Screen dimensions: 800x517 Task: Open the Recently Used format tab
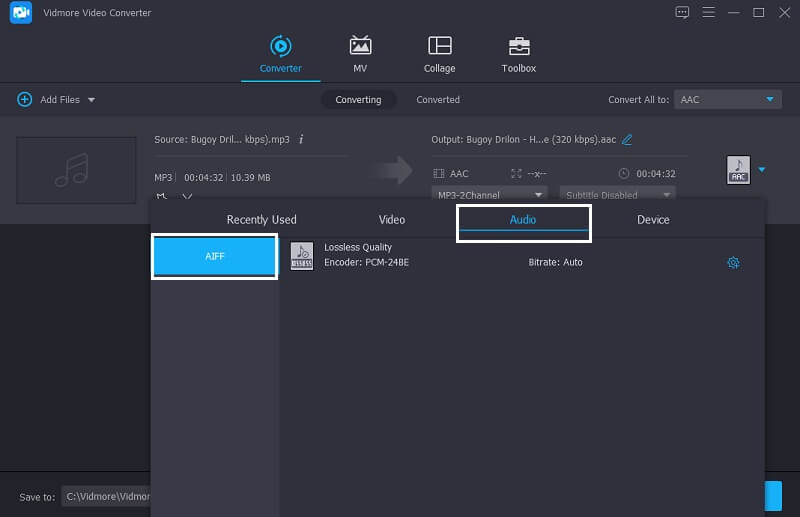click(x=261, y=220)
